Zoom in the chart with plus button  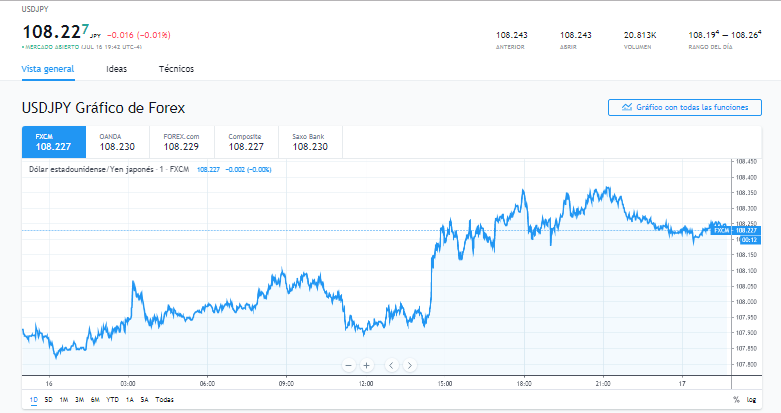pos(367,365)
